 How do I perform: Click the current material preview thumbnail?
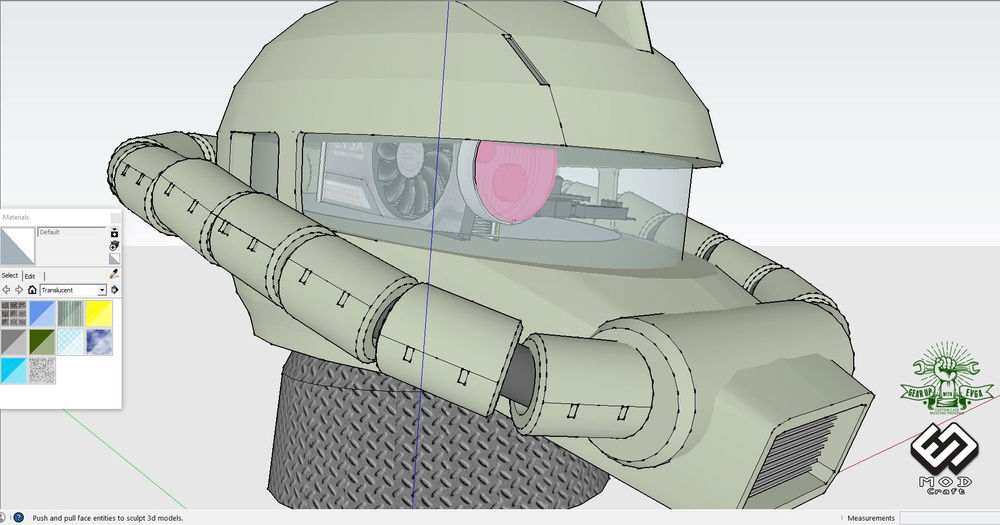pyautogui.click(x=17, y=245)
